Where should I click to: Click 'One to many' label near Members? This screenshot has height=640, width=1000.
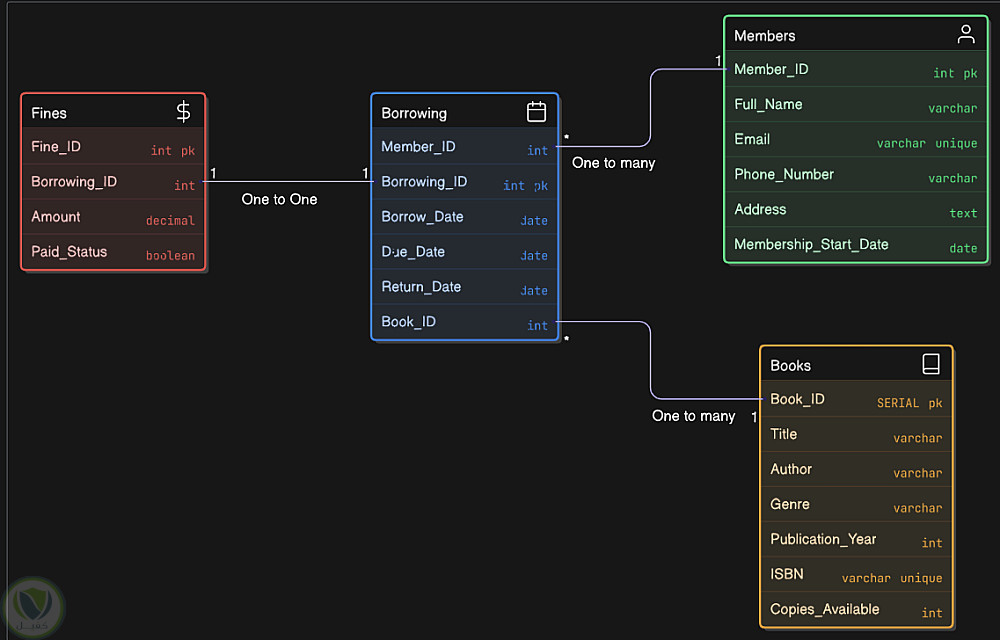tap(613, 162)
